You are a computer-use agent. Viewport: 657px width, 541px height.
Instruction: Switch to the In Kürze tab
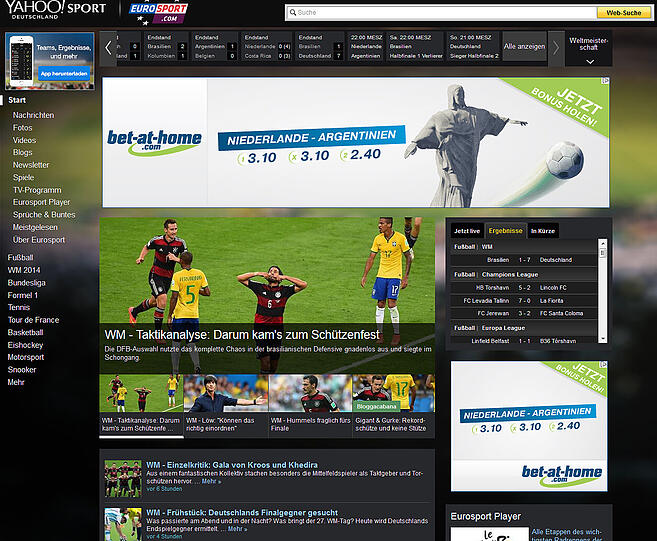(543, 231)
